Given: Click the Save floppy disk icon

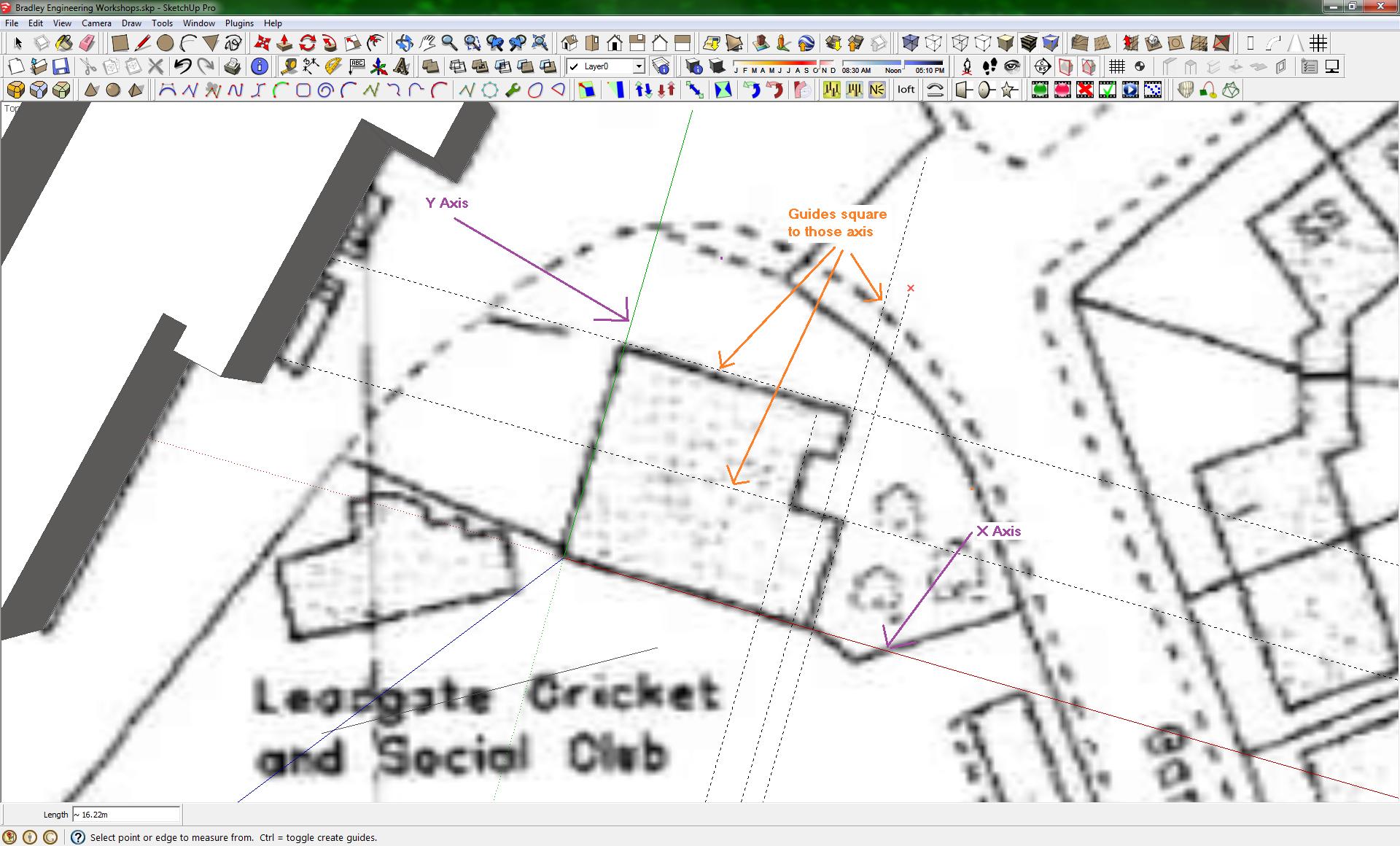Looking at the screenshot, I should pyautogui.click(x=61, y=66).
